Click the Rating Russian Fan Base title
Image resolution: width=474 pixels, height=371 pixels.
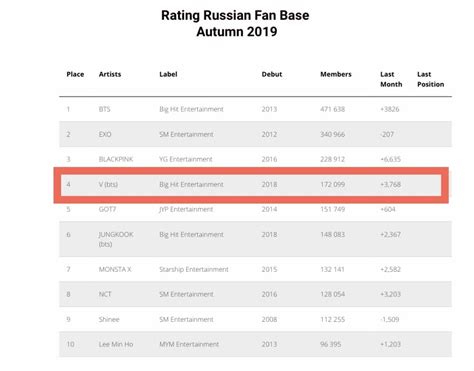point(235,15)
